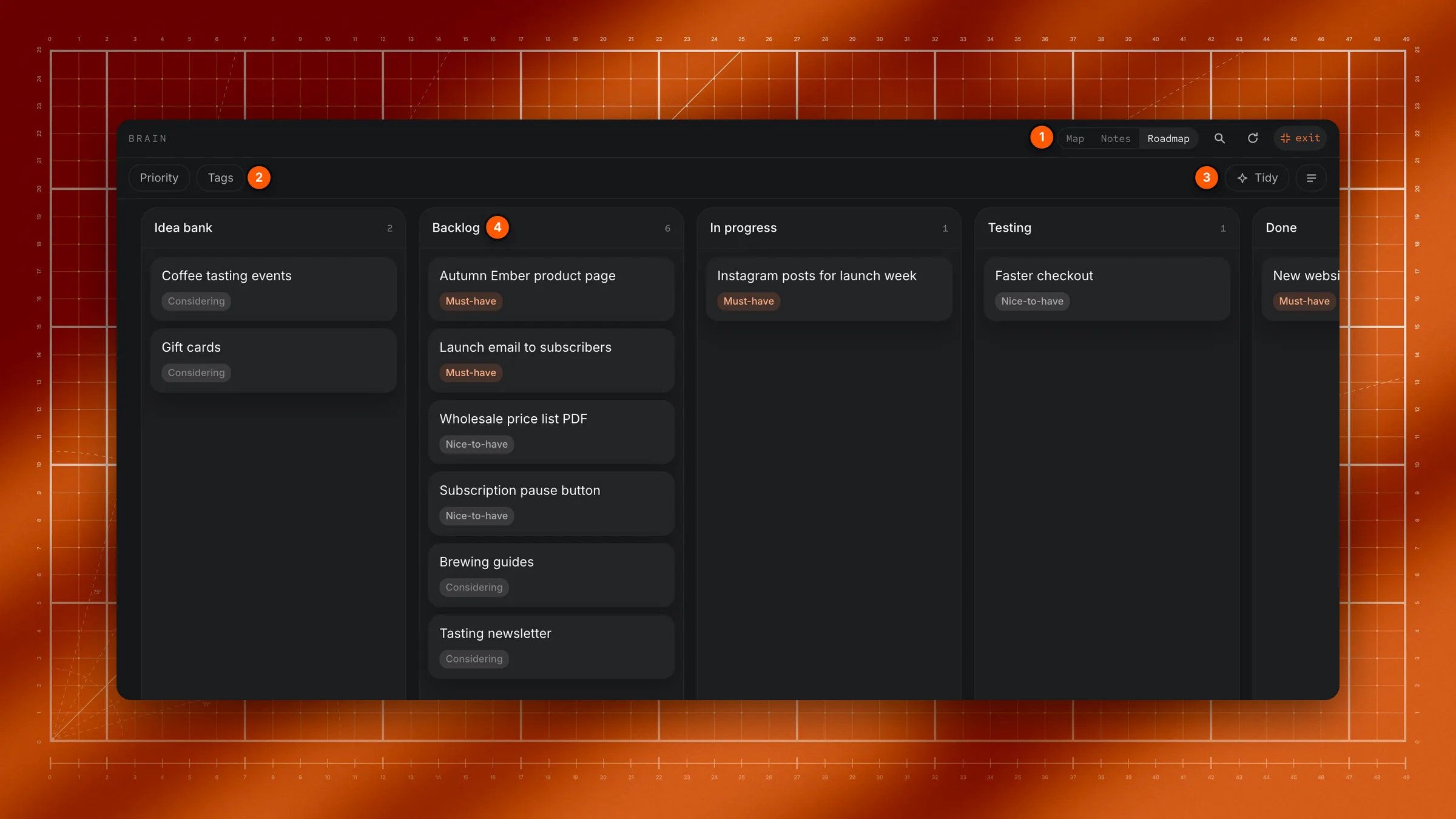Switch to the Notes tab

[1116, 138]
